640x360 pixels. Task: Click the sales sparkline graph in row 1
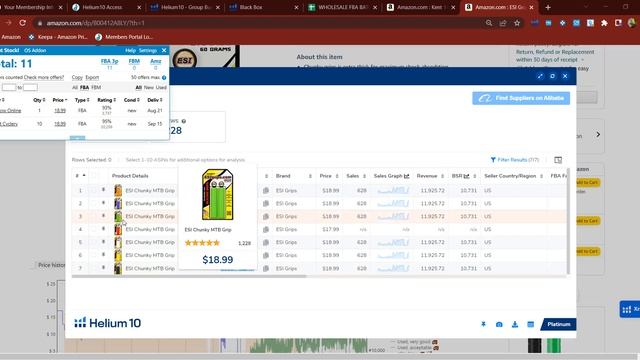[393, 190]
